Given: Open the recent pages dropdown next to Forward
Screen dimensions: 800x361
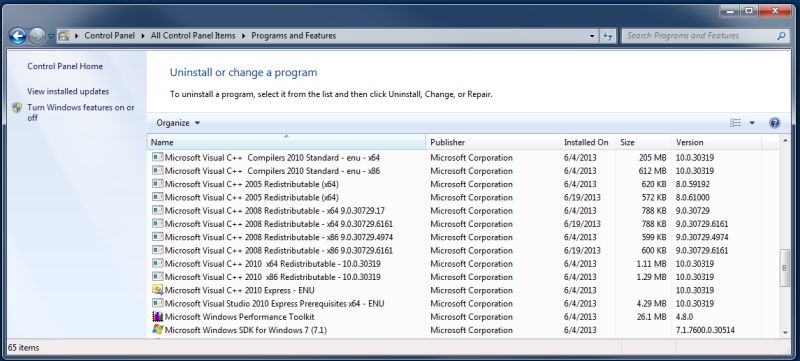Looking at the screenshot, I should pyautogui.click(x=51, y=36).
